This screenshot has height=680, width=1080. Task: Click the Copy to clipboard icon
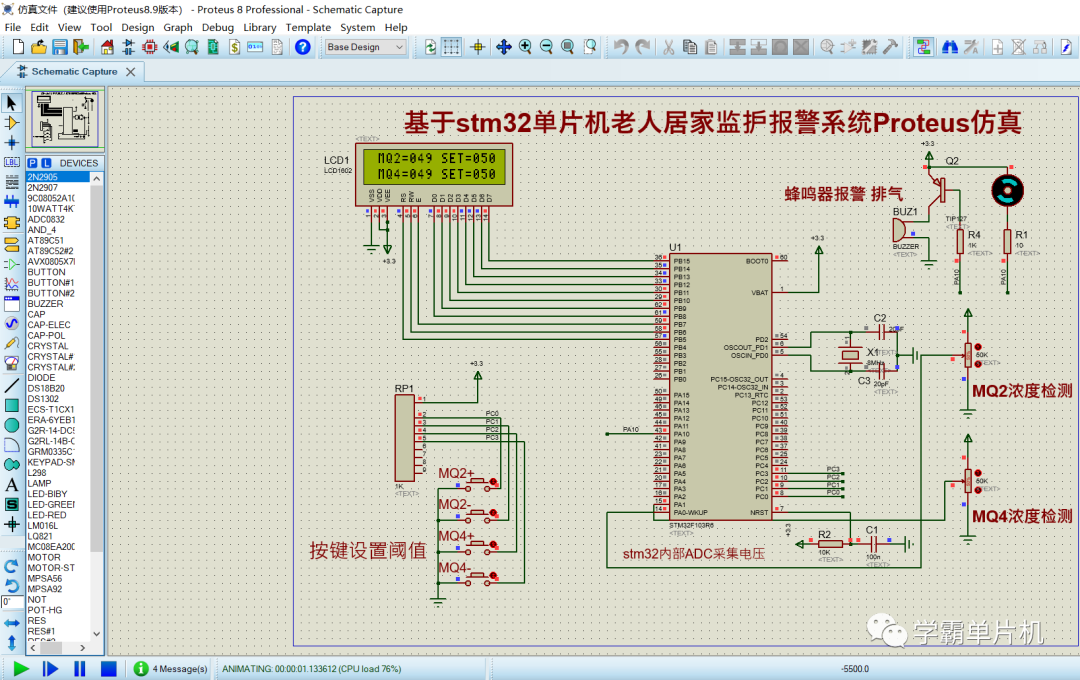tap(689, 47)
